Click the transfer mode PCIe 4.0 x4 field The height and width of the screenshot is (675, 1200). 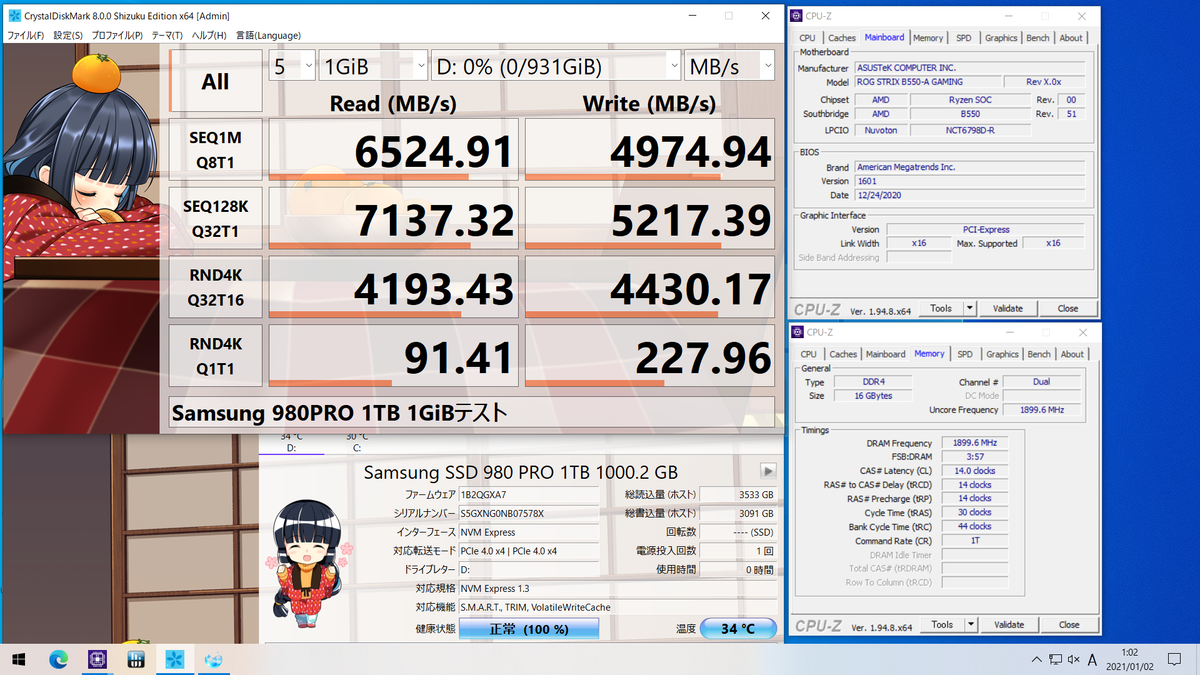(x=529, y=551)
